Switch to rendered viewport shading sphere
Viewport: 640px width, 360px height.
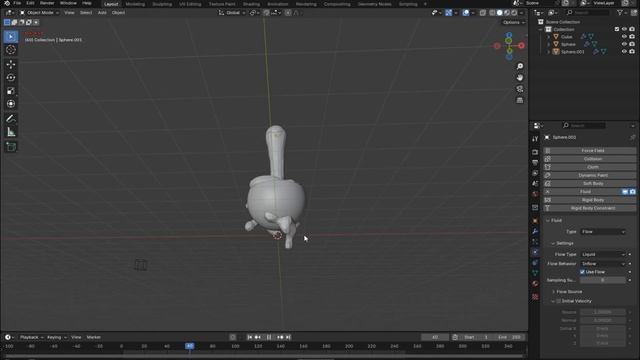(x=514, y=13)
